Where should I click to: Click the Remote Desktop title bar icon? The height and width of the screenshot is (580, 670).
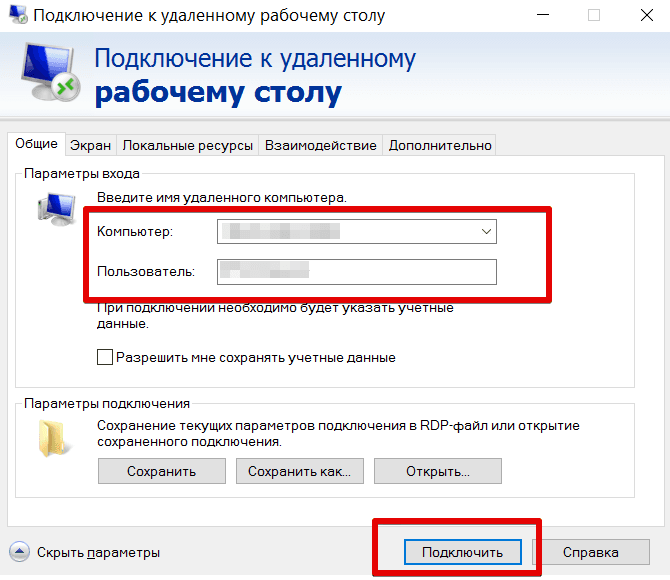[18, 15]
